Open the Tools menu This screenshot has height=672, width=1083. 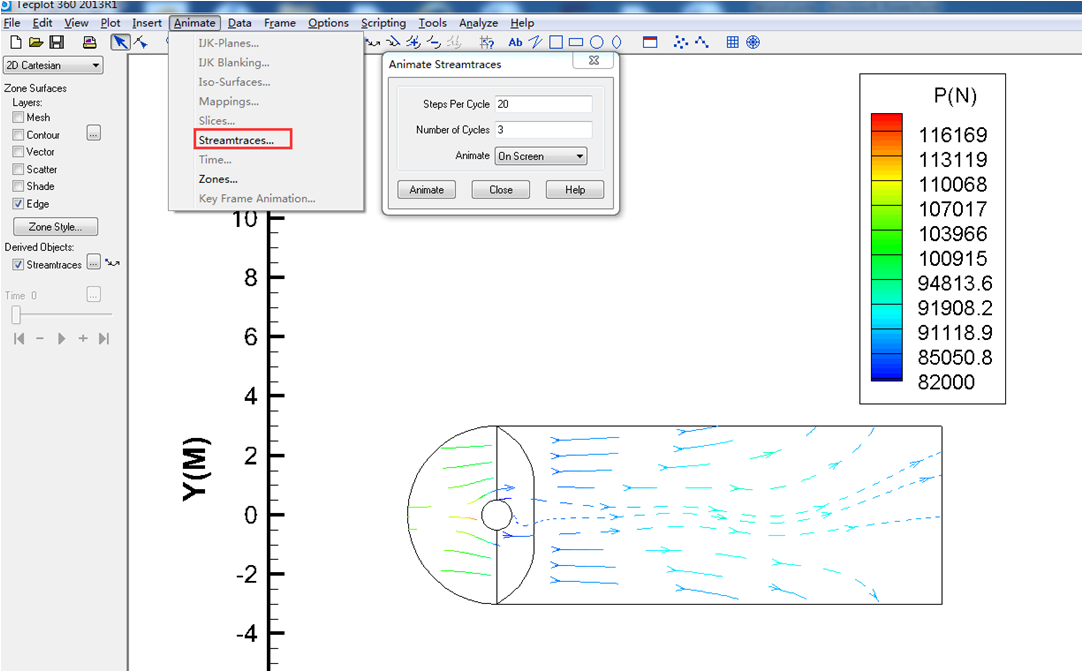[x=432, y=23]
